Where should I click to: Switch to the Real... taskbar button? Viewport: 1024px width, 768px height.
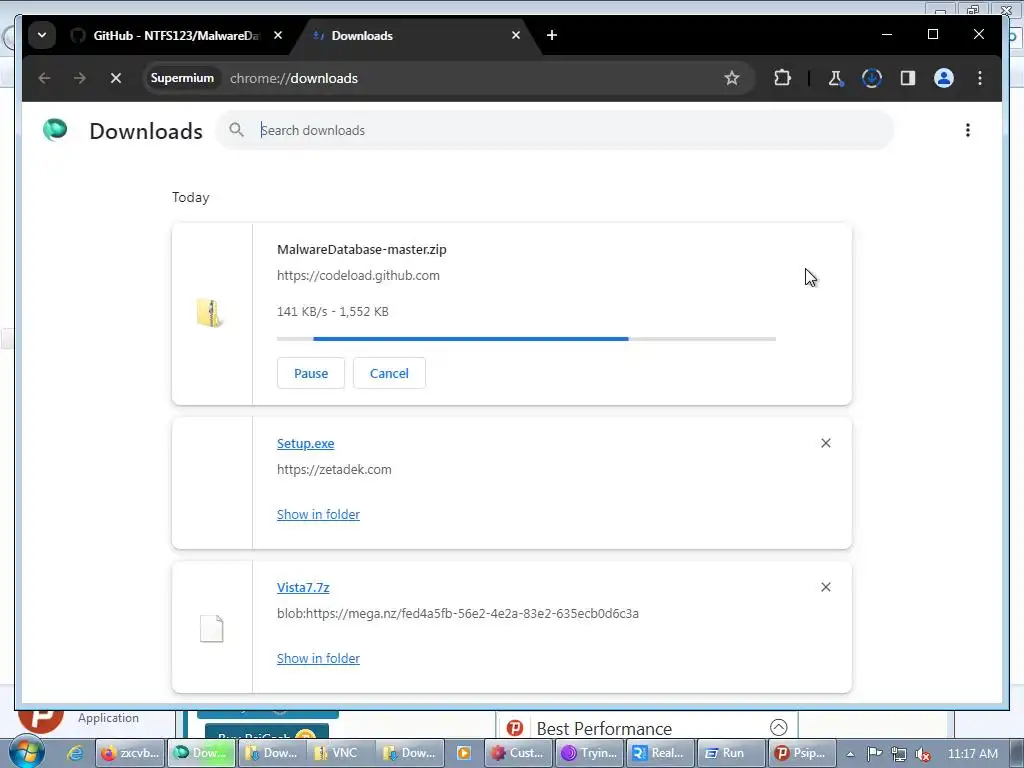click(660, 753)
